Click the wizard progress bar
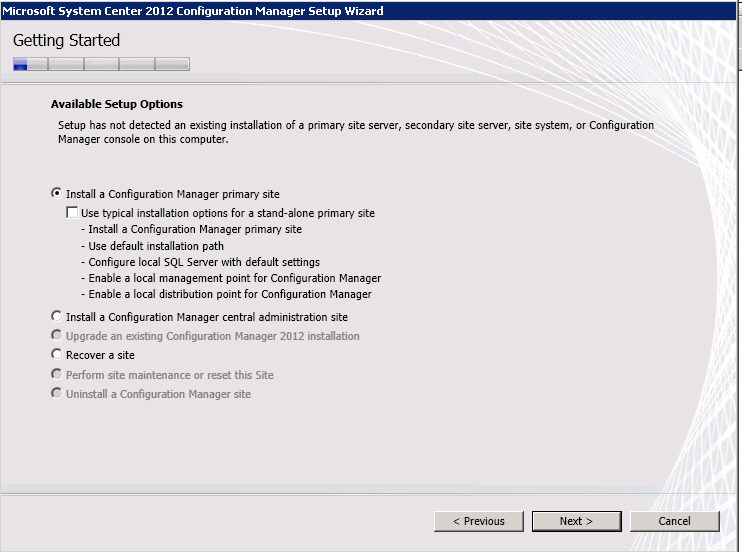The width and height of the screenshot is (742, 552). (101, 64)
